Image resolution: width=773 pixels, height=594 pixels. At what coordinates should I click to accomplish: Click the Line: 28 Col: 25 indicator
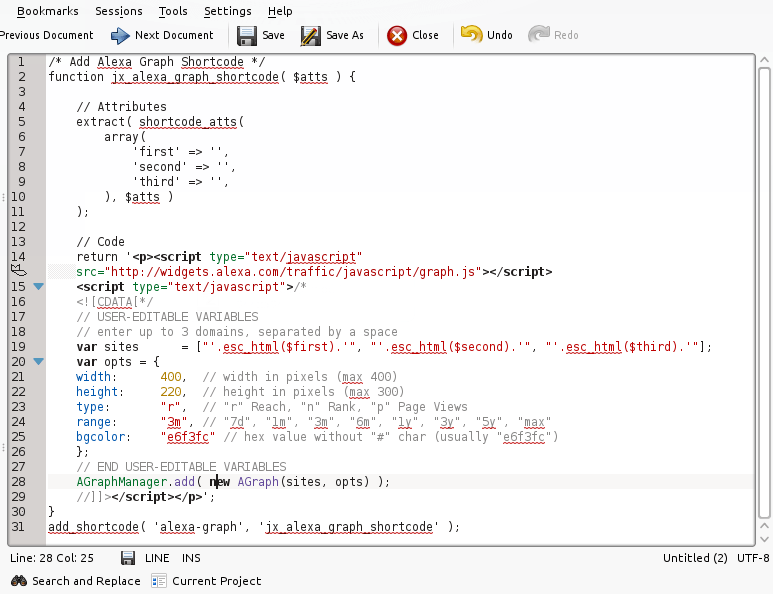point(52,558)
